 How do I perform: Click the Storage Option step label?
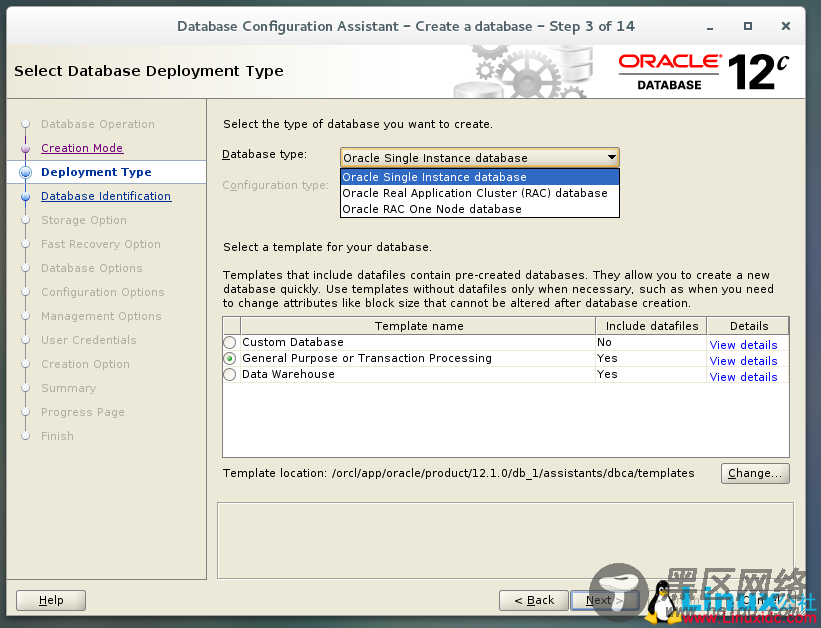(x=84, y=220)
